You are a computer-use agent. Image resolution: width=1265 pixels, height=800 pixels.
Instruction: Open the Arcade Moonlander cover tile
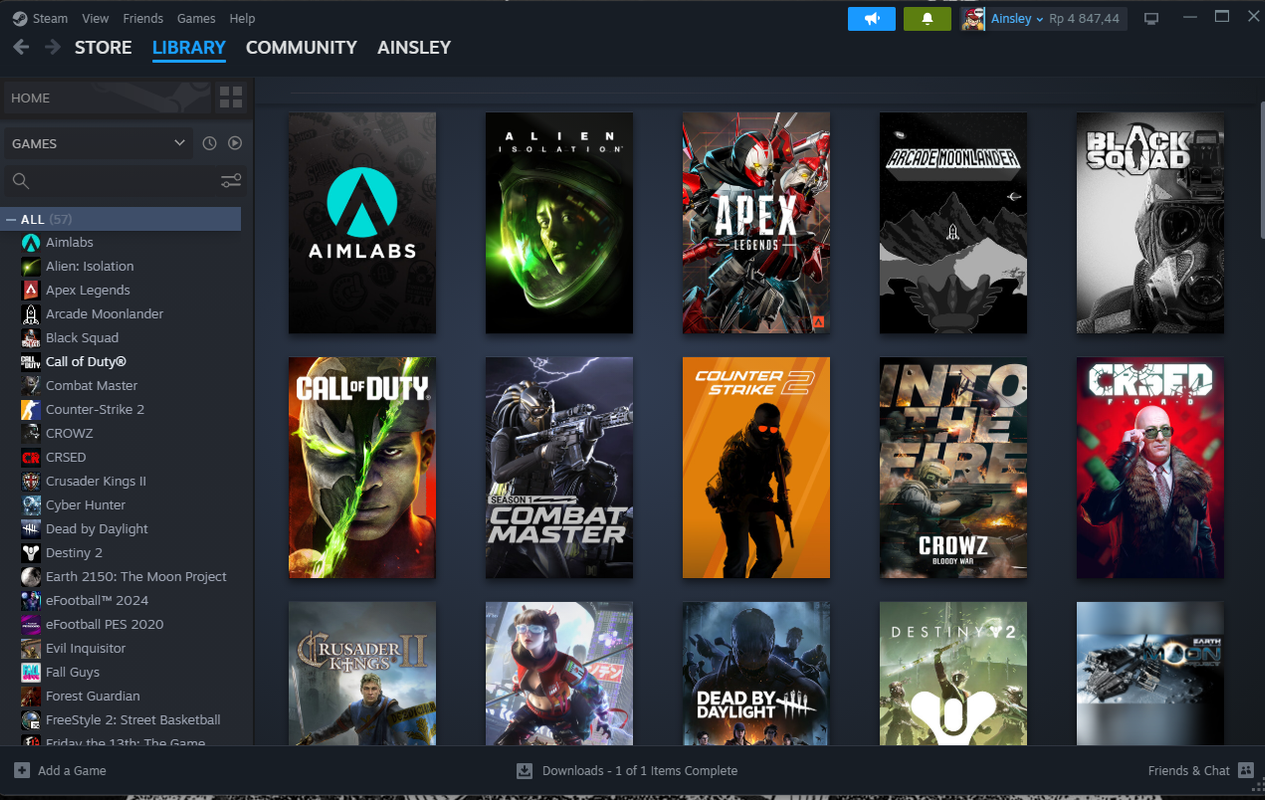pos(953,223)
